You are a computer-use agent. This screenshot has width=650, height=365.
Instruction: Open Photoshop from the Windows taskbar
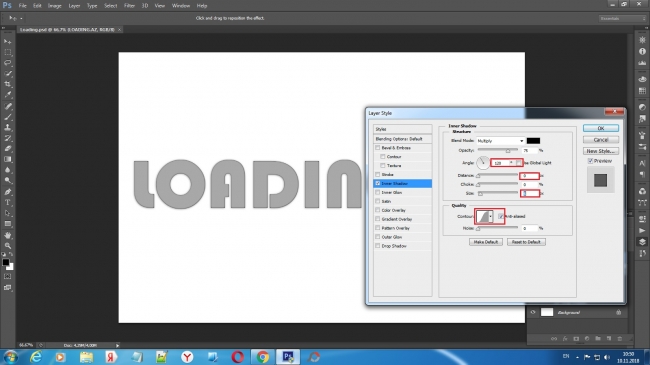pyautogui.click(x=288, y=357)
